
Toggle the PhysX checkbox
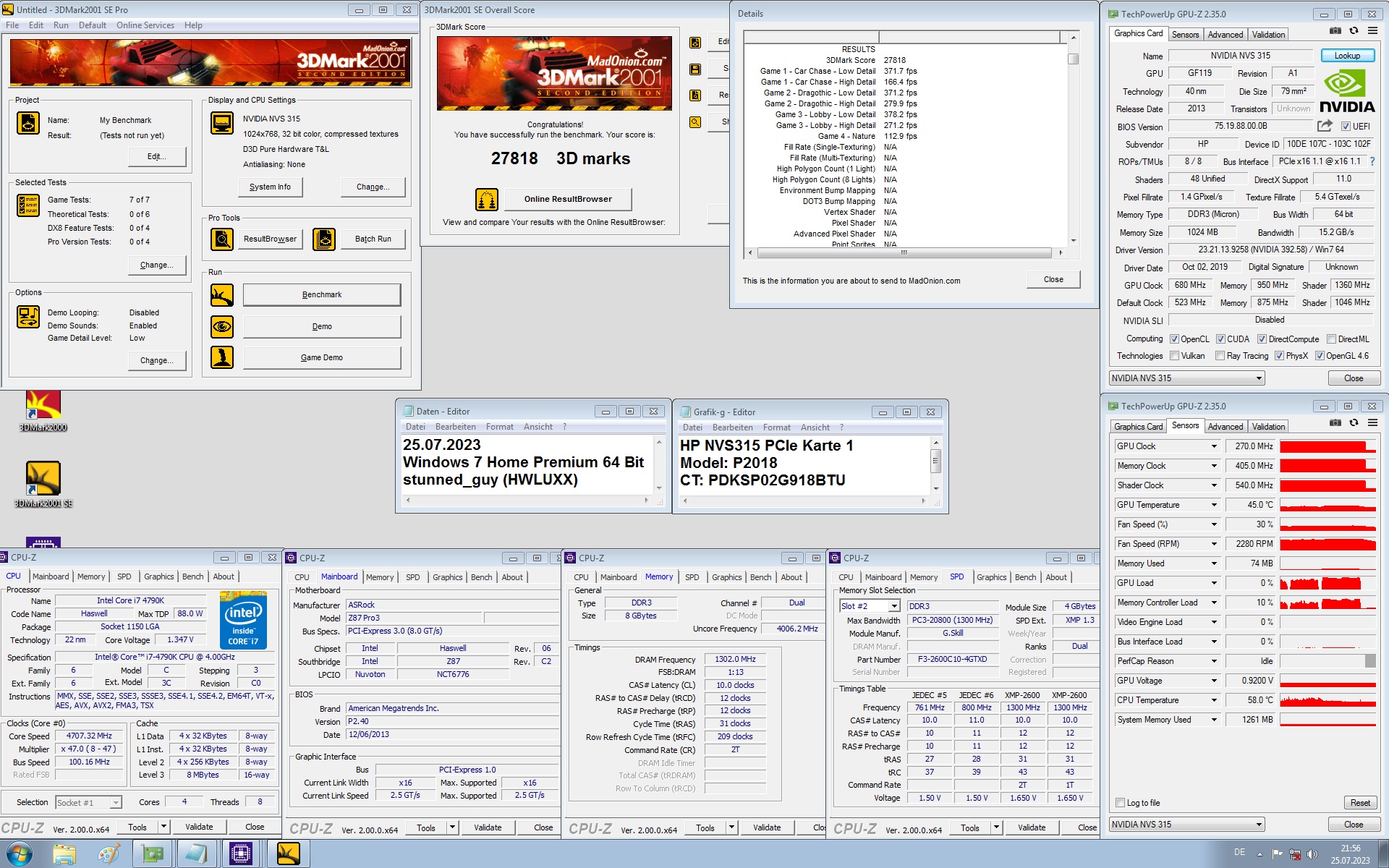click(x=1279, y=356)
